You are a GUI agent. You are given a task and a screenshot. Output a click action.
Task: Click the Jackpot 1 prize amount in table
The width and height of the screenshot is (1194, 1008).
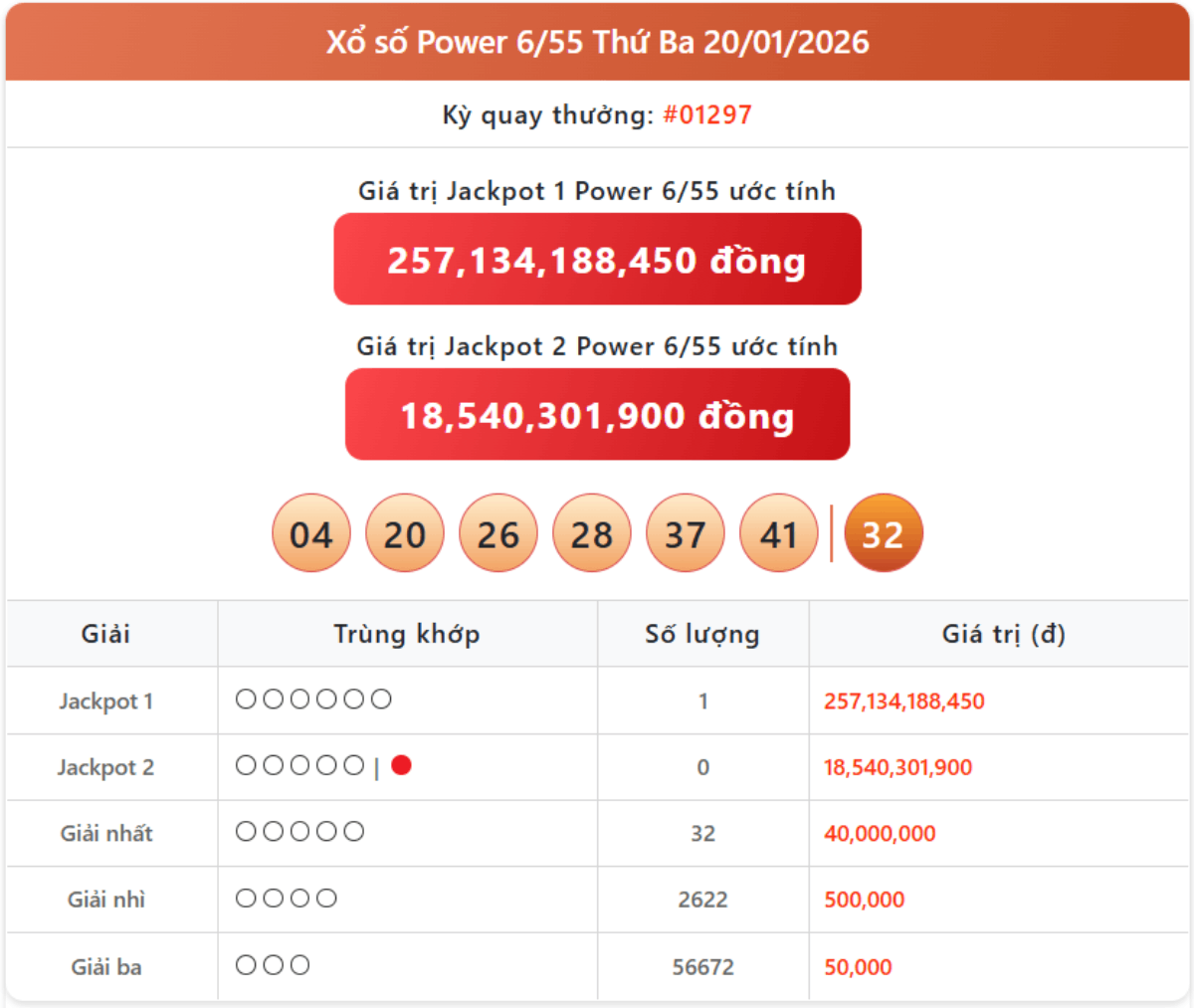pyautogui.click(x=903, y=702)
